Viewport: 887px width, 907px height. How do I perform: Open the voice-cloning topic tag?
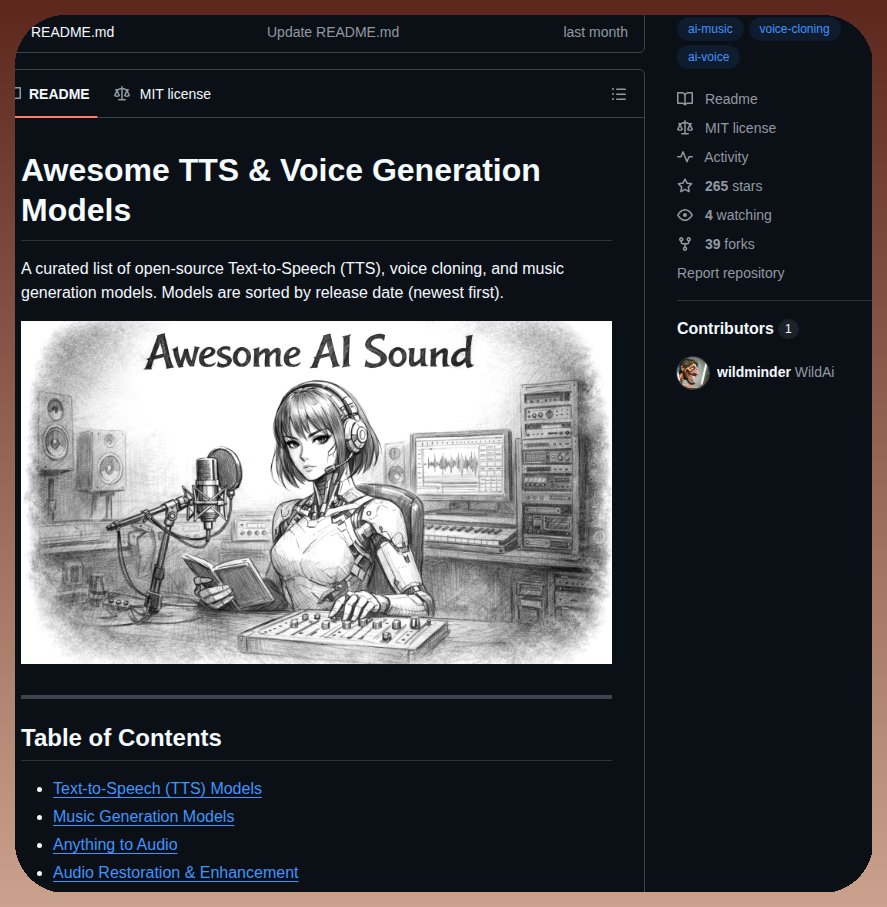point(794,29)
